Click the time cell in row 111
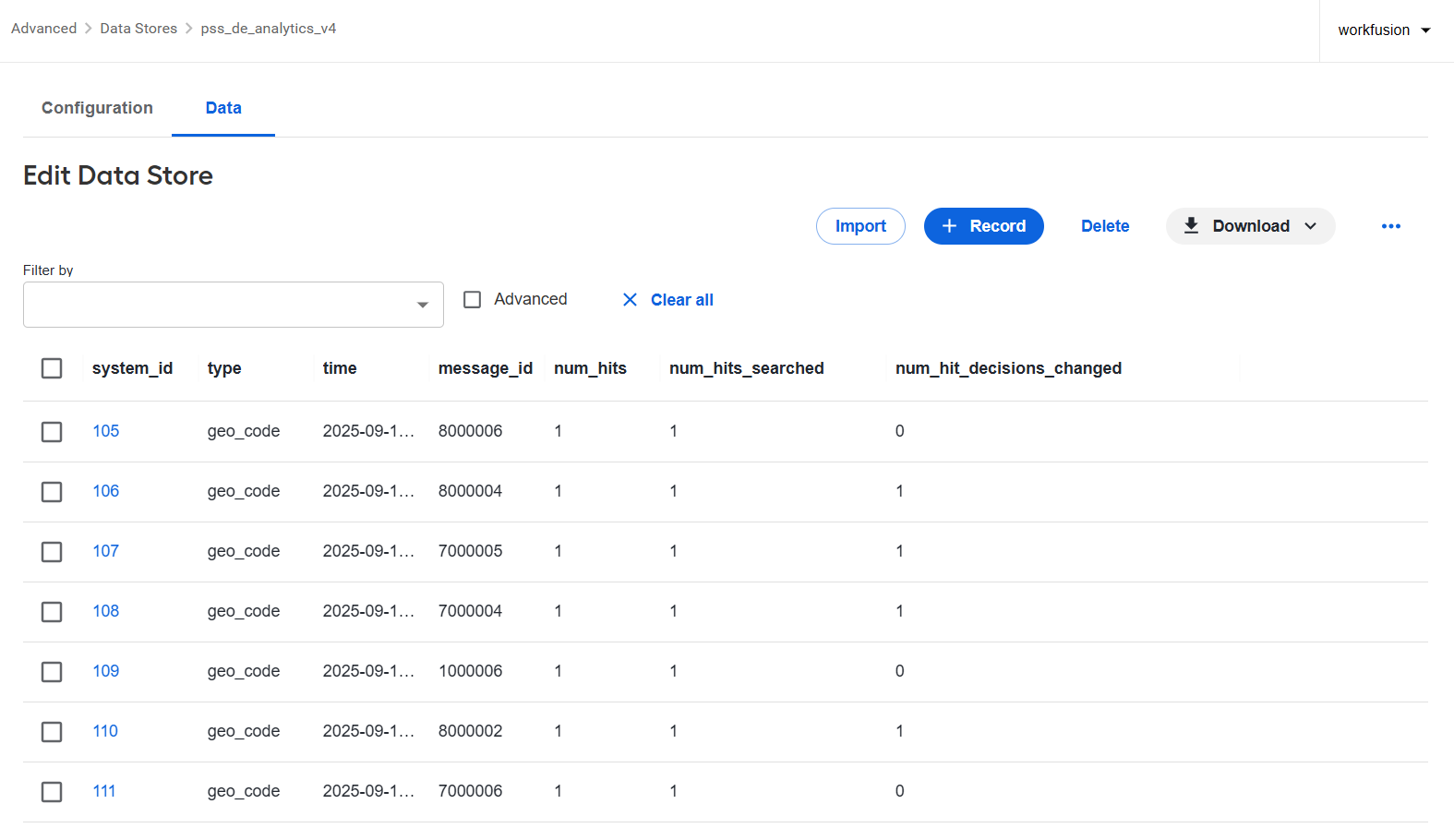Screen dimensions: 1454x840 click(x=369, y=791)
